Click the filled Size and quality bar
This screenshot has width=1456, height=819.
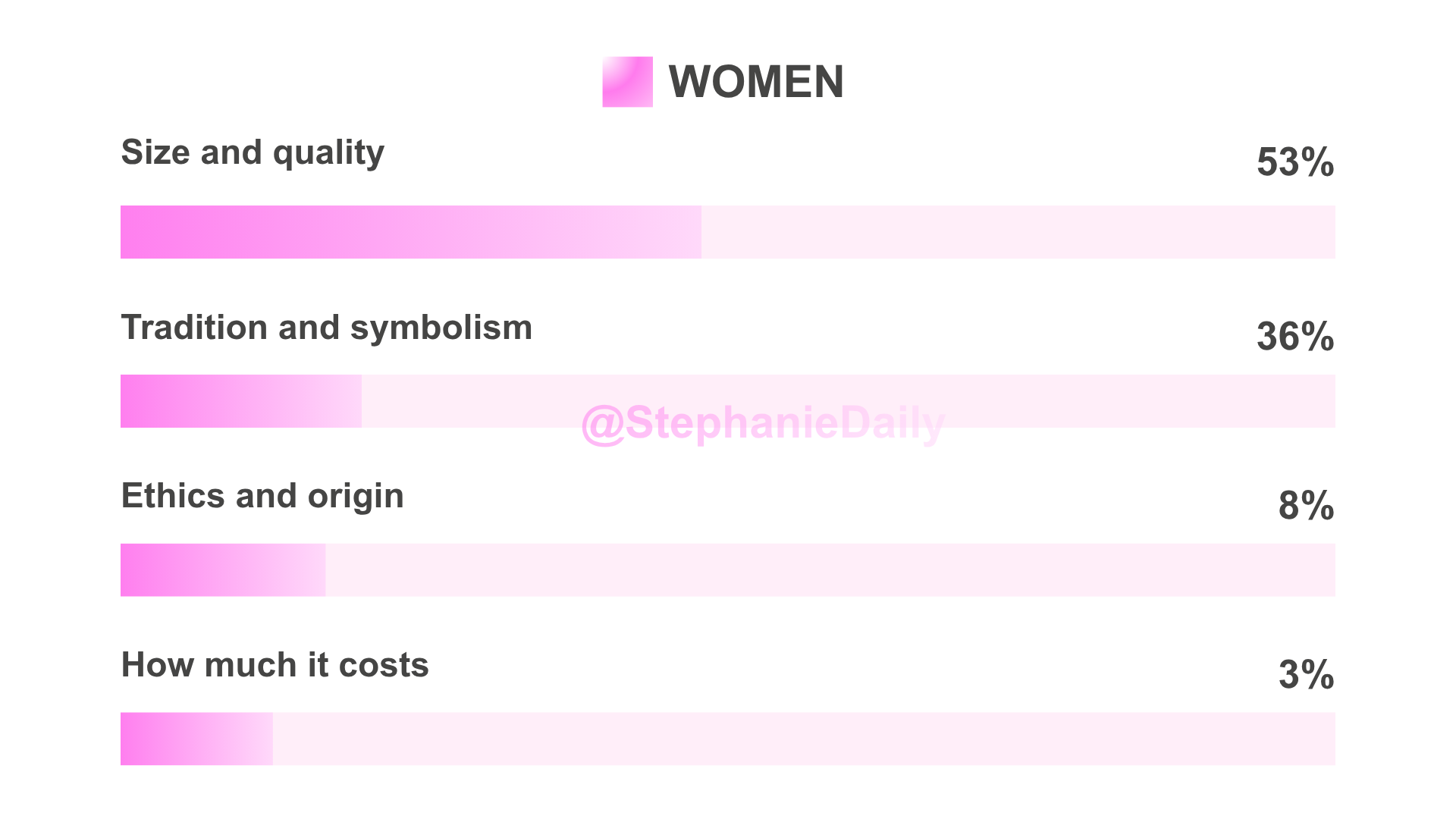click(411, 232)
